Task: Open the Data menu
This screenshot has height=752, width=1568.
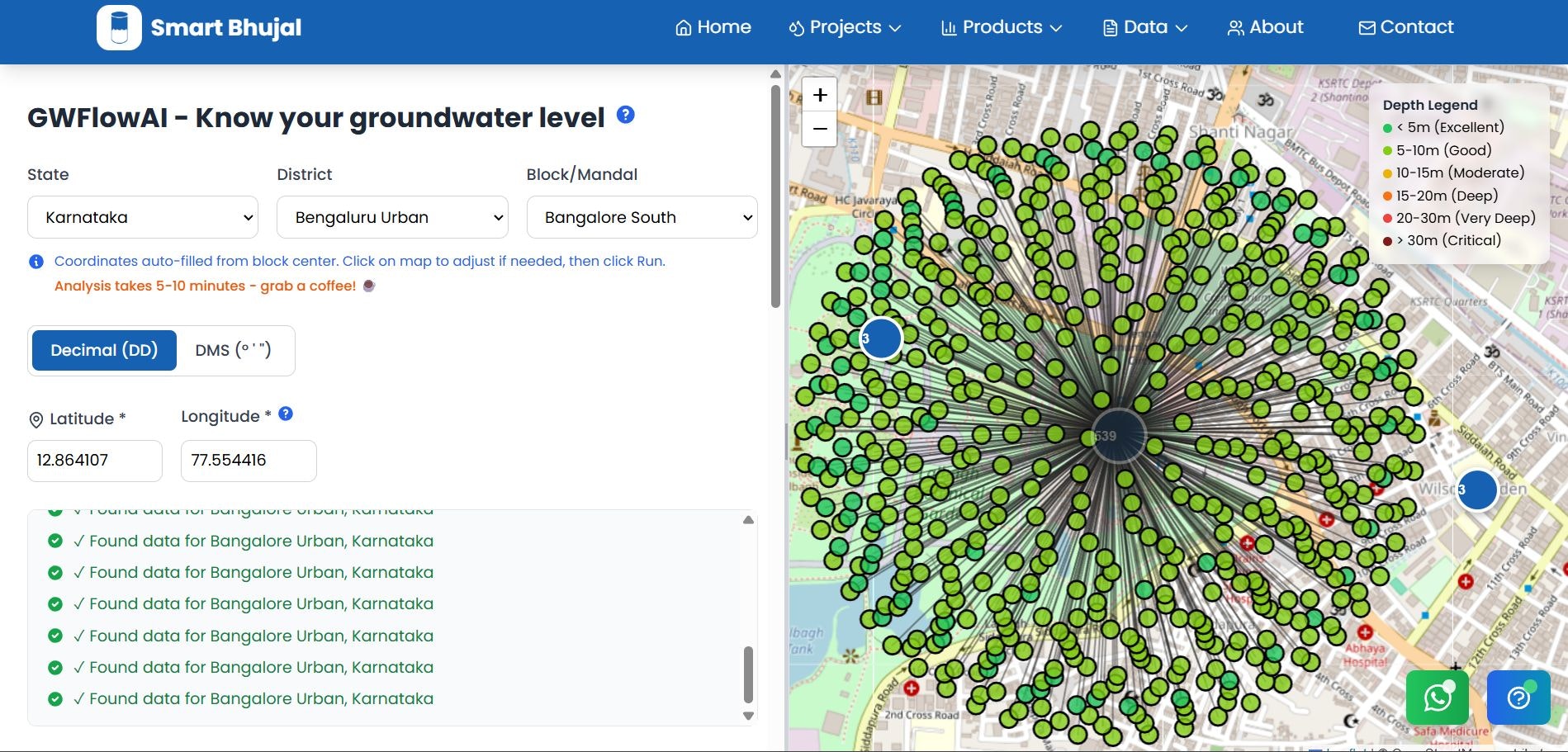Action: coord(1145,27)
